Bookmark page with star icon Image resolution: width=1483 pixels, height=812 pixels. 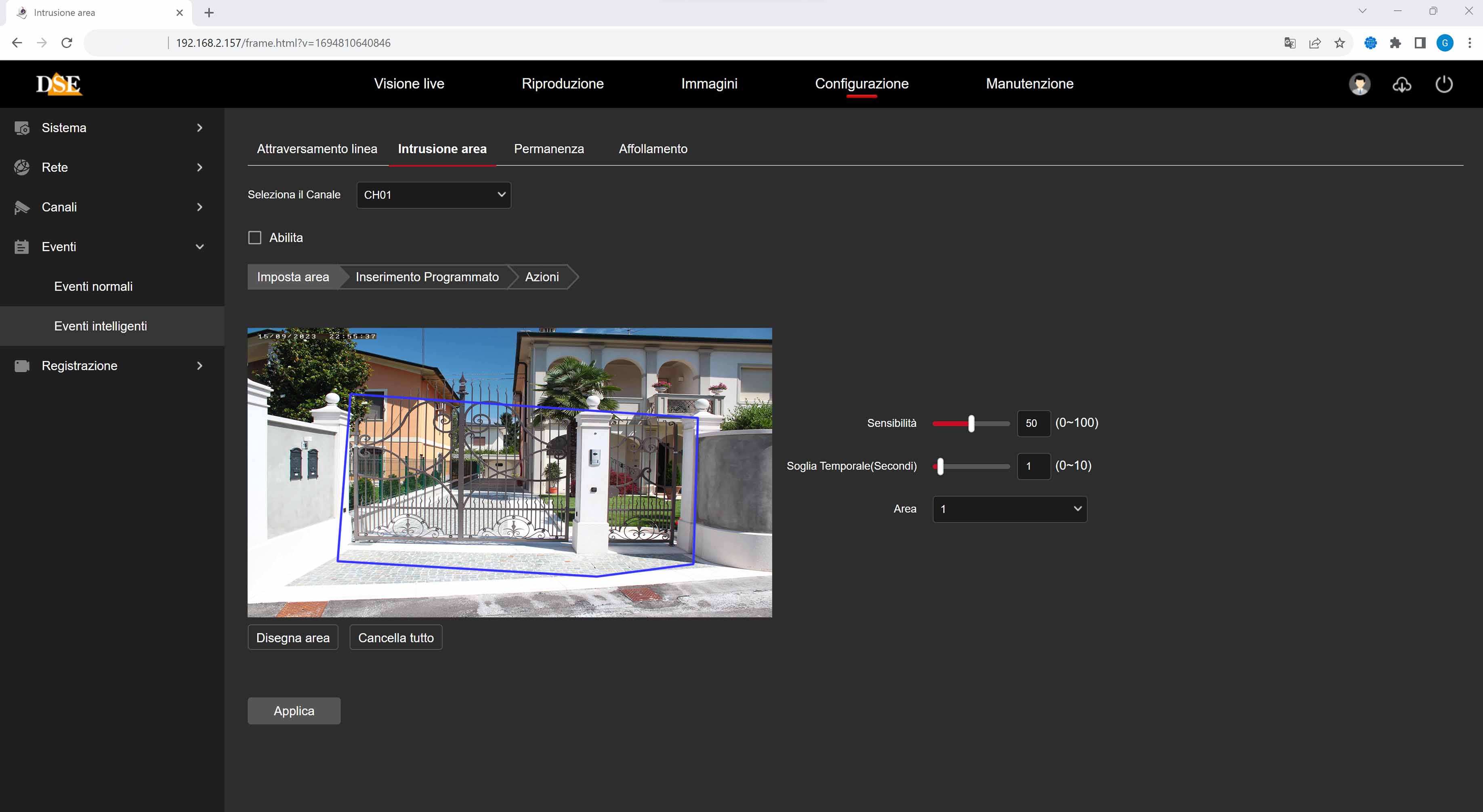(1340, 43)
